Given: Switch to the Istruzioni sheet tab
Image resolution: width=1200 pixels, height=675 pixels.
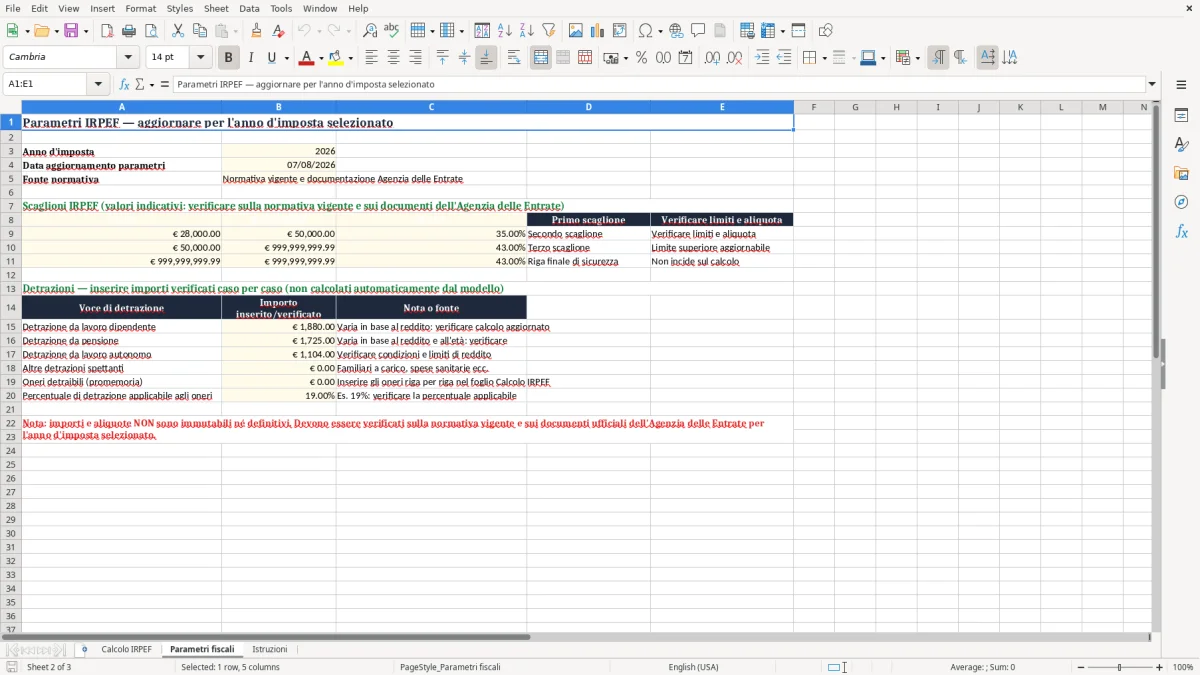Looking at the screenshot, I should tap(269, 650).
